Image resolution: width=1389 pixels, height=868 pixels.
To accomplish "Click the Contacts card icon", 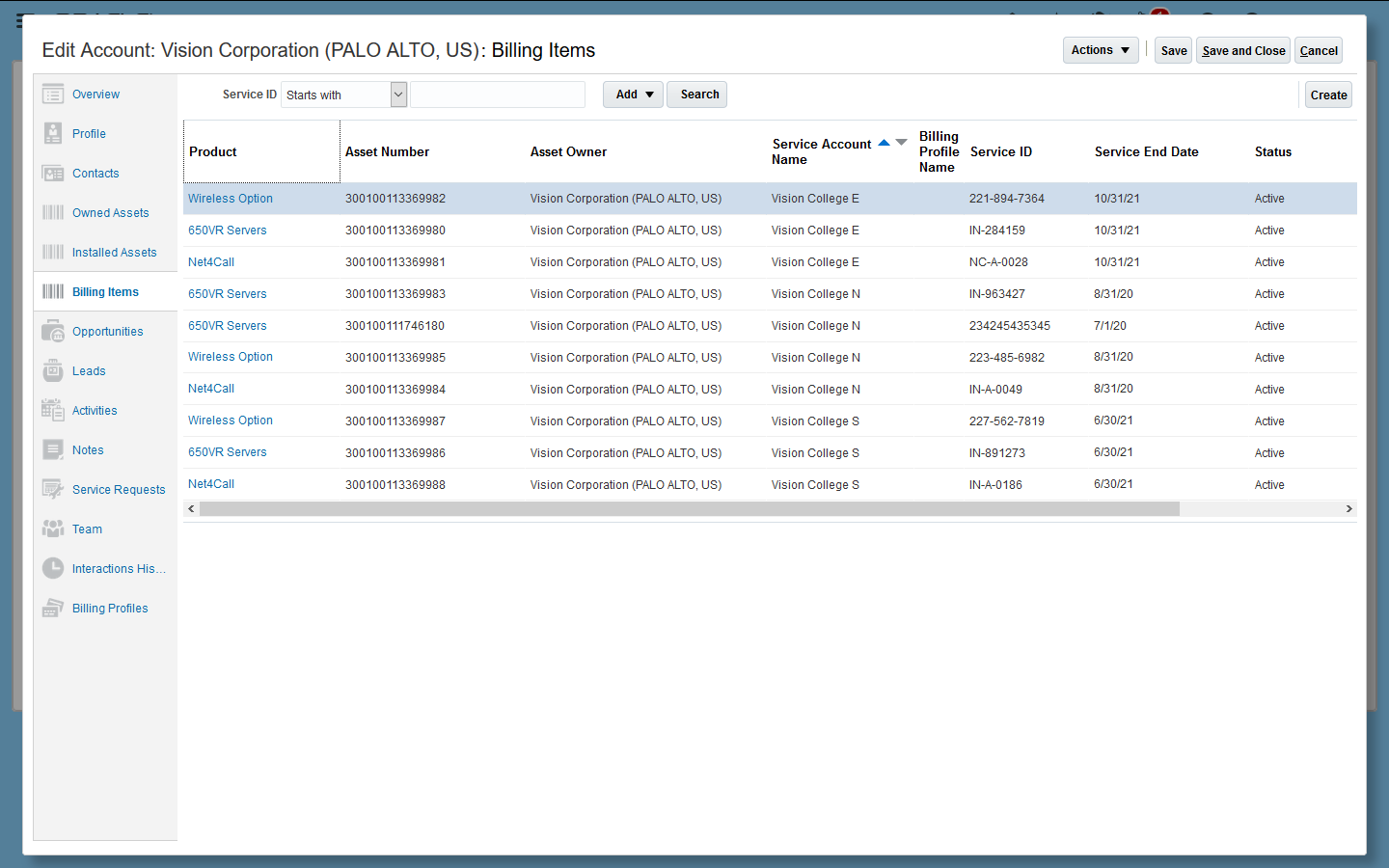I will click(x=53, y=174).
